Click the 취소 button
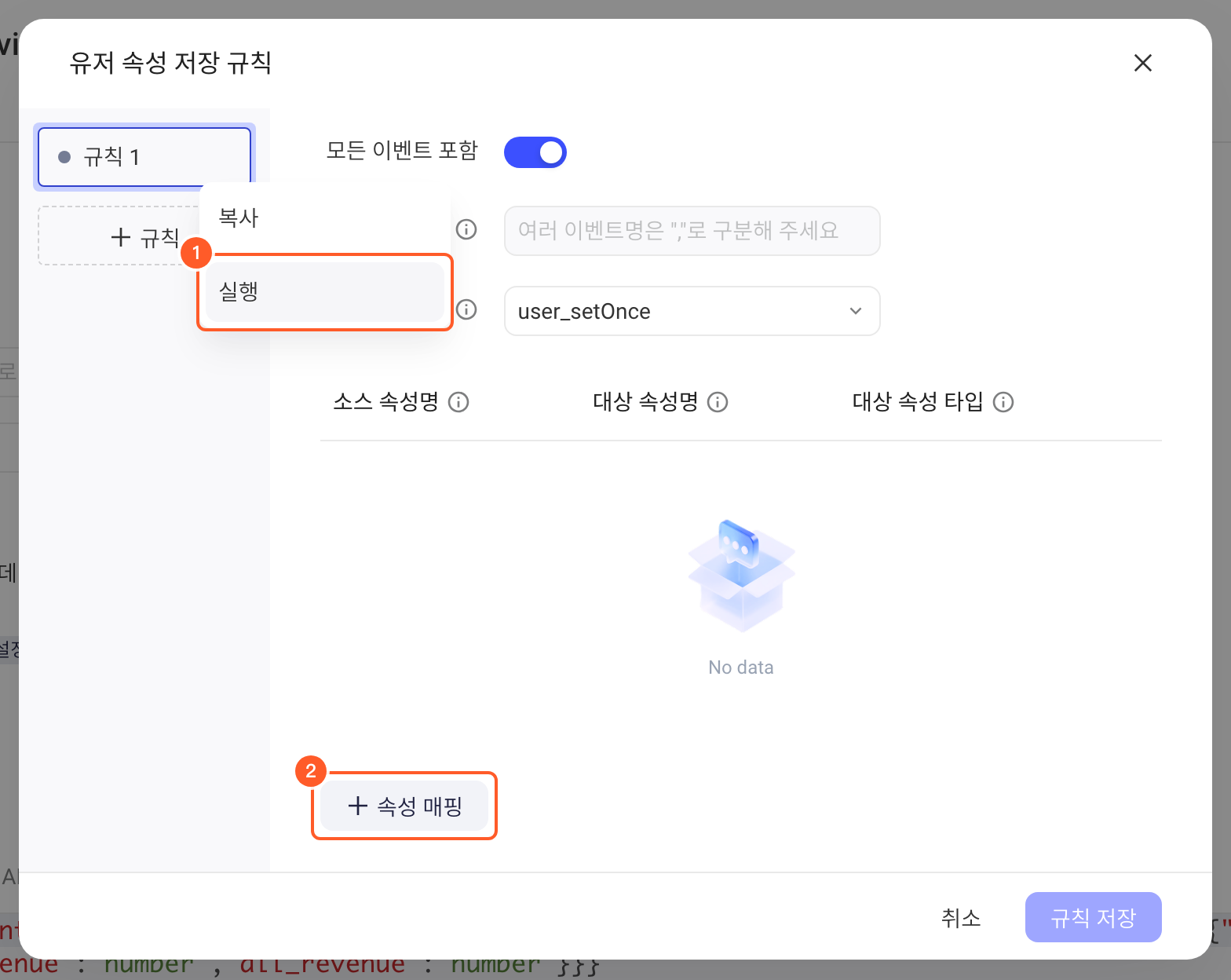This screenshot has width=1231, height=980. pyautogui.click(x=961, y=917)
